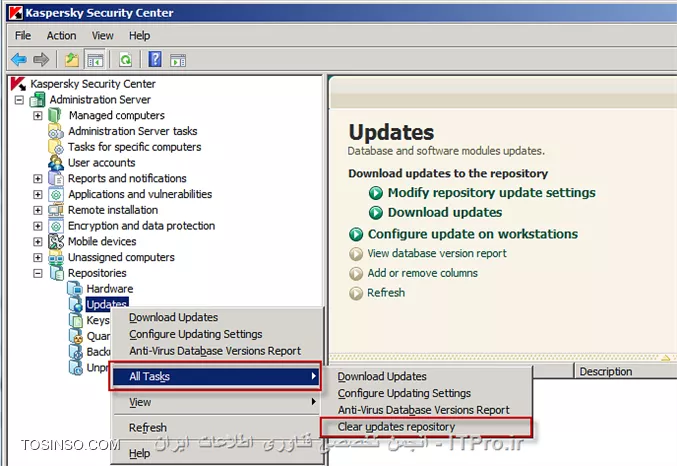Screen dimensions: 677x466
Task: Open View submenu in context menu
Action: click(218, 402)
